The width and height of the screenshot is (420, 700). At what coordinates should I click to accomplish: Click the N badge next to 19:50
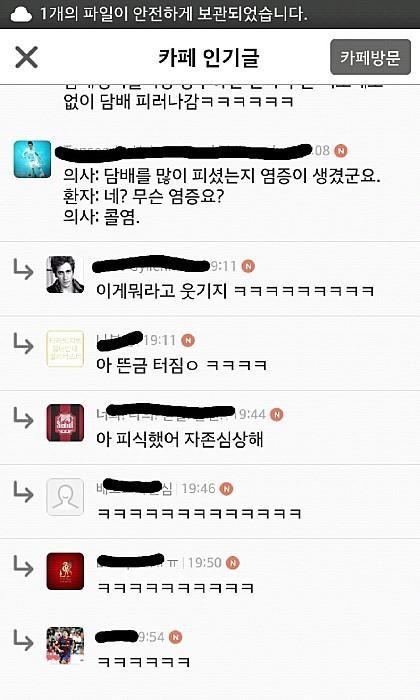[233, 562]
